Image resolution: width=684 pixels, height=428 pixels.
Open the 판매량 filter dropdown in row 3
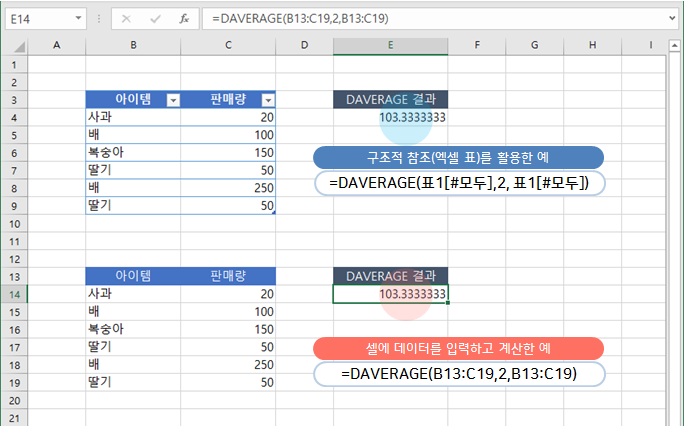point(268,101)
